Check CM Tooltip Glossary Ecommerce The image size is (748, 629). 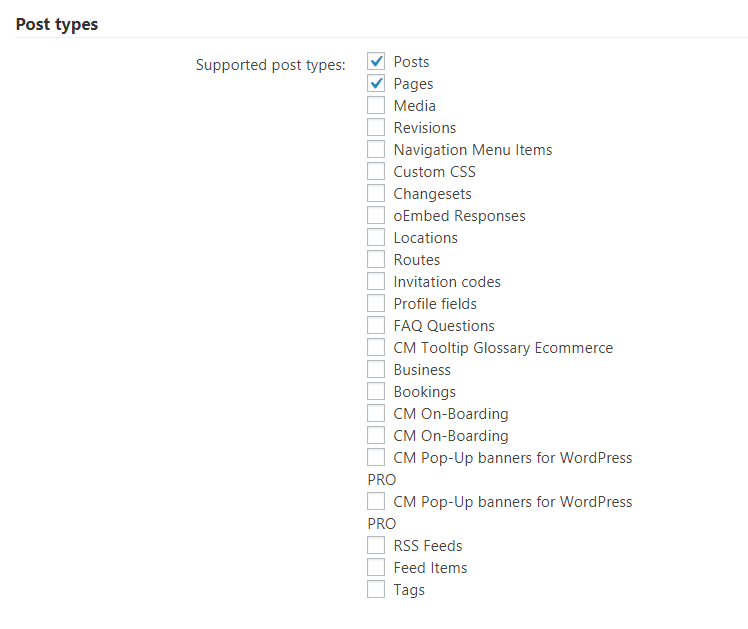click(x=376, y=348)
